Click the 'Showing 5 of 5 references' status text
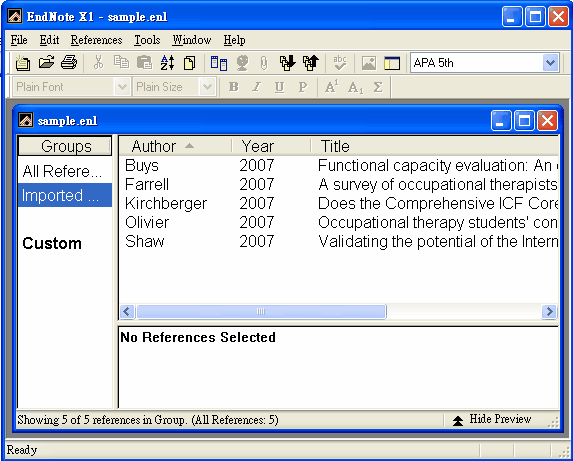This screenshot has height=461, width=573. click(x=148, y=420)
